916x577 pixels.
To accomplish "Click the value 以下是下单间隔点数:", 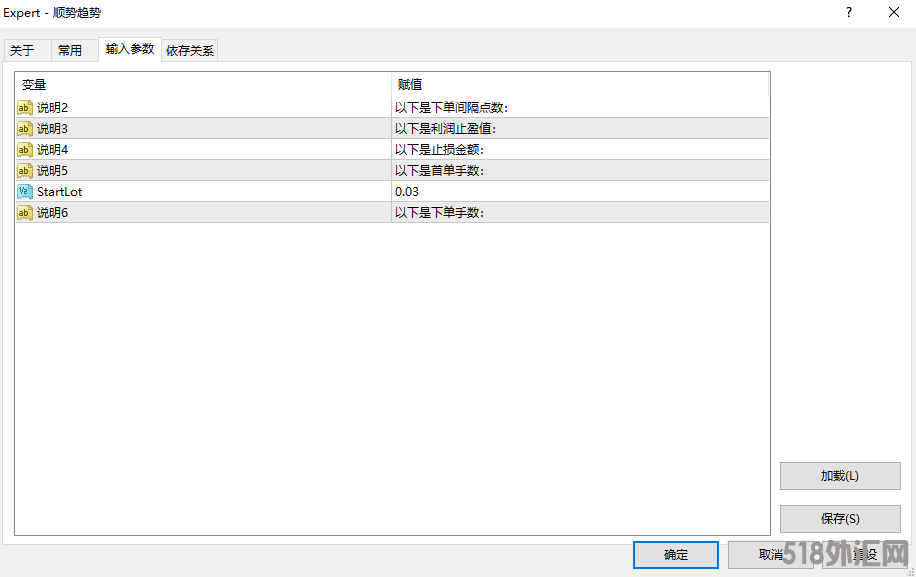I will point(452,107).
